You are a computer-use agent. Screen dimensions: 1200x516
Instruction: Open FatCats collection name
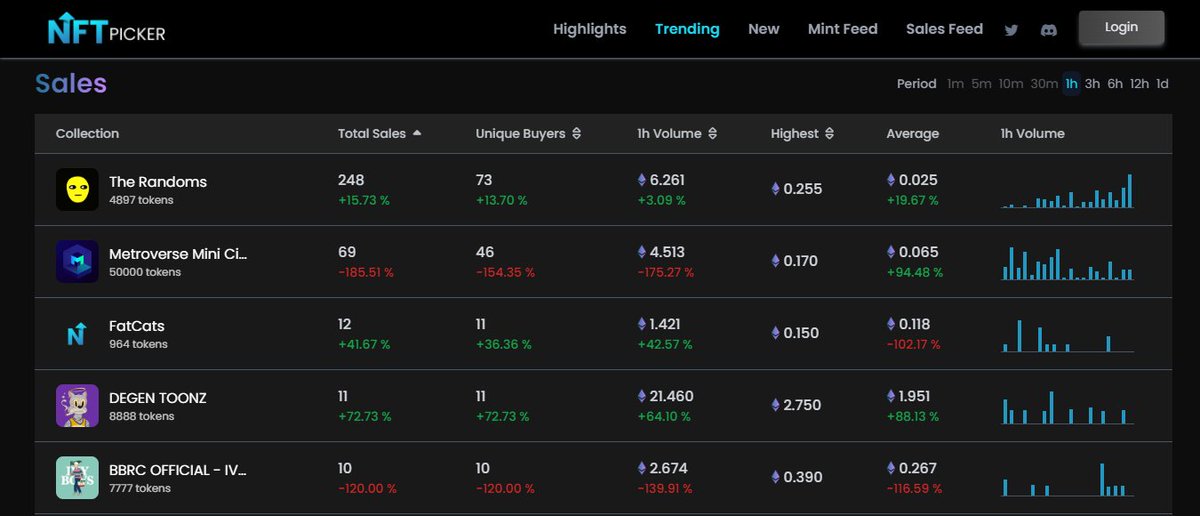[x=137, y=326]
